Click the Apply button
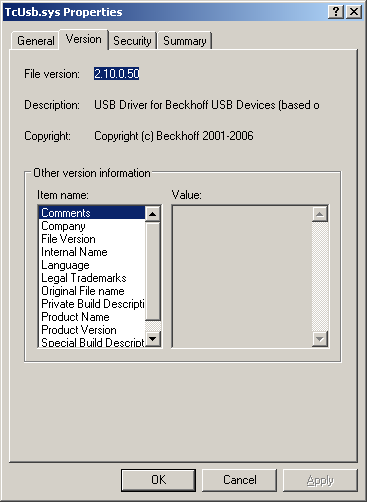Viewport: 367px width, 502px height. (320, 480)
